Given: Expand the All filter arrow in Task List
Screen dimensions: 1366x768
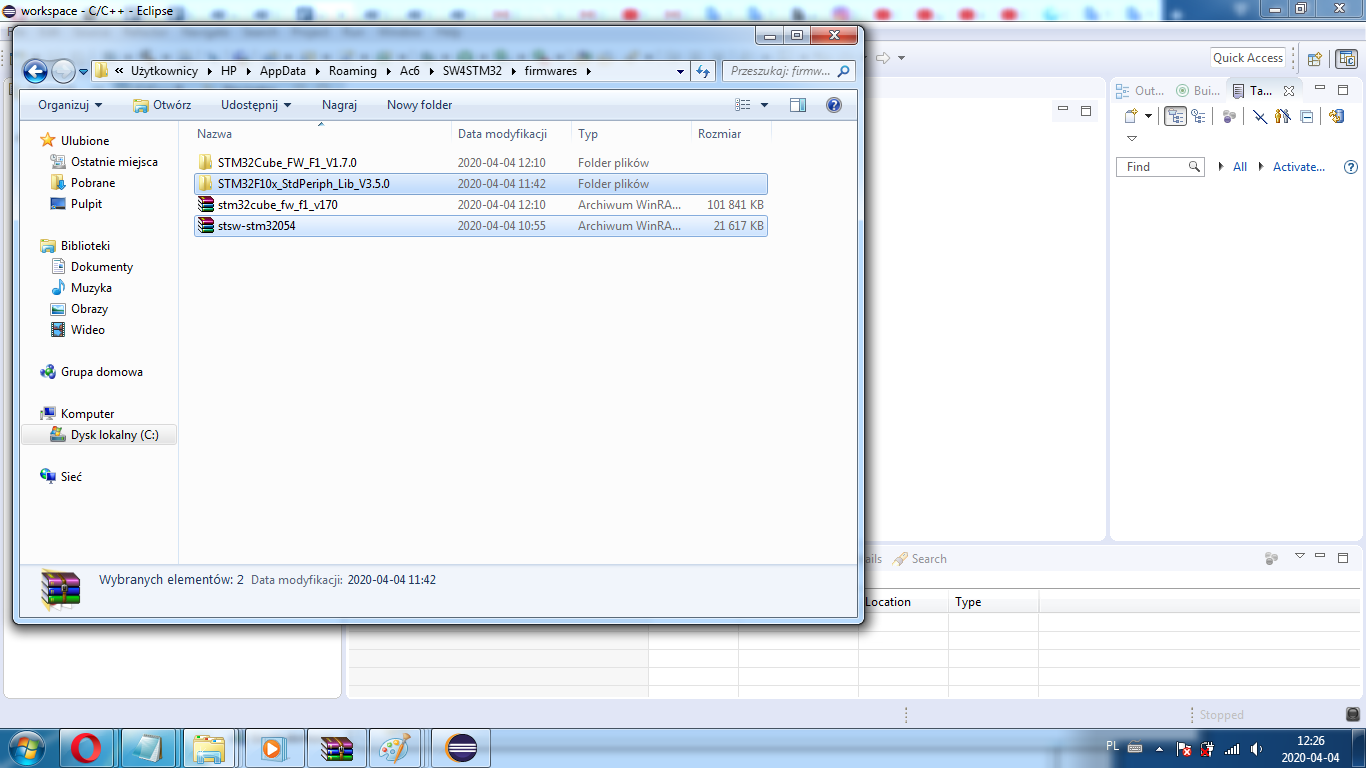Looking at the screenshot, I should pos(1221,167).
